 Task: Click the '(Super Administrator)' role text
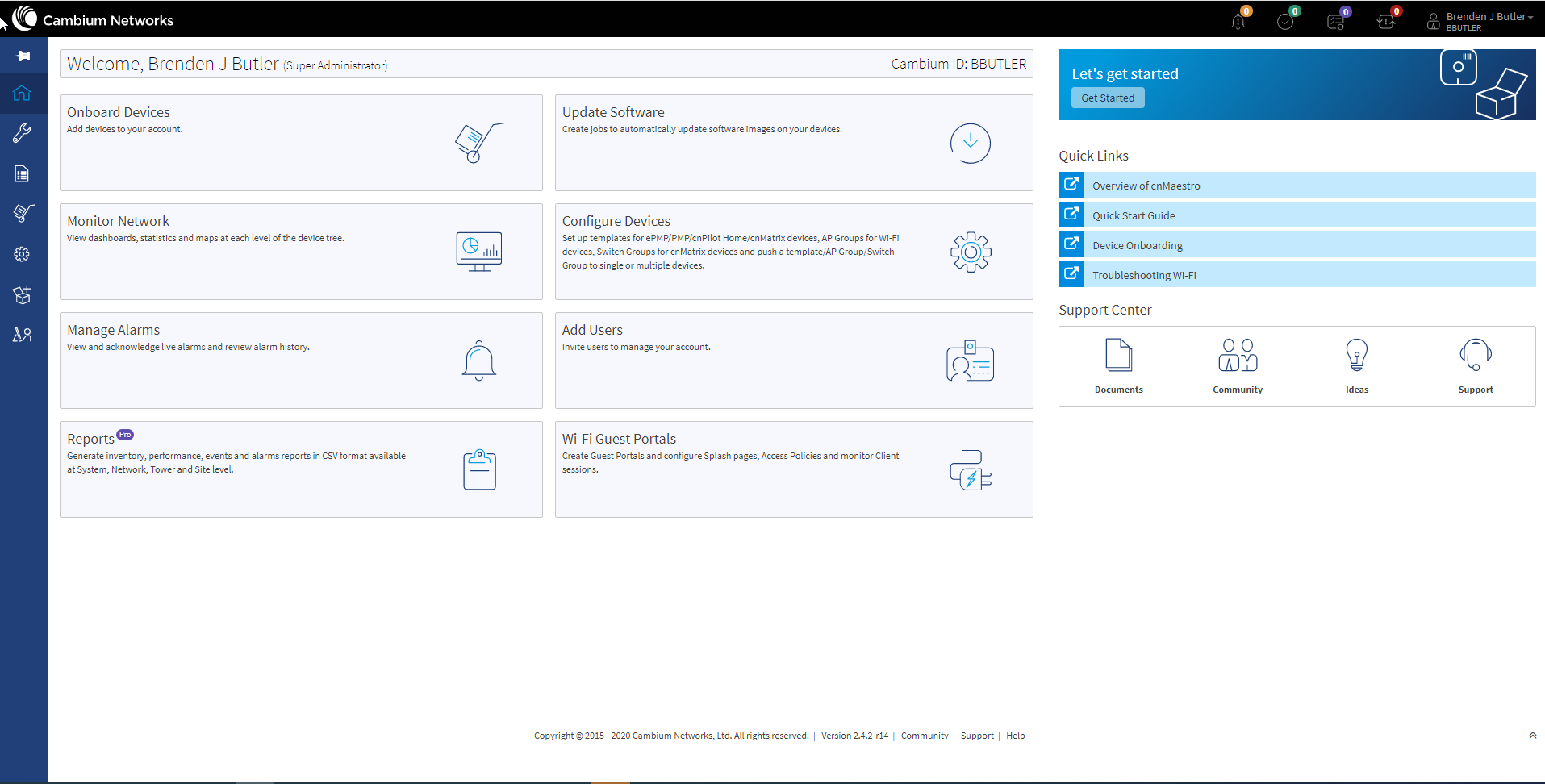[x=336, y=65]
